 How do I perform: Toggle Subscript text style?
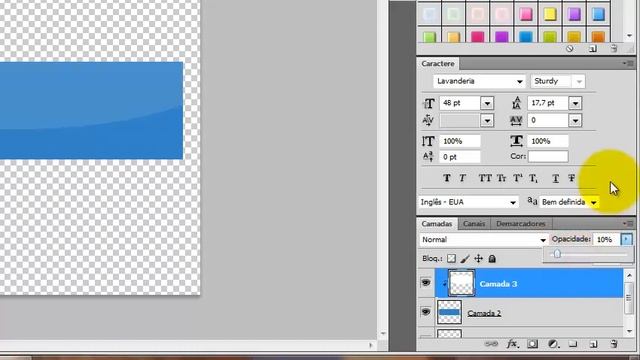(533, 178)
